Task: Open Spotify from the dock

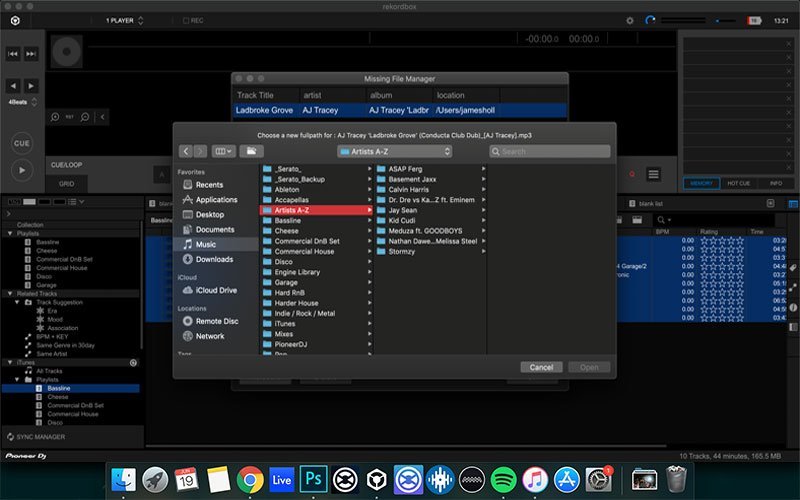Action: point(503,478)
